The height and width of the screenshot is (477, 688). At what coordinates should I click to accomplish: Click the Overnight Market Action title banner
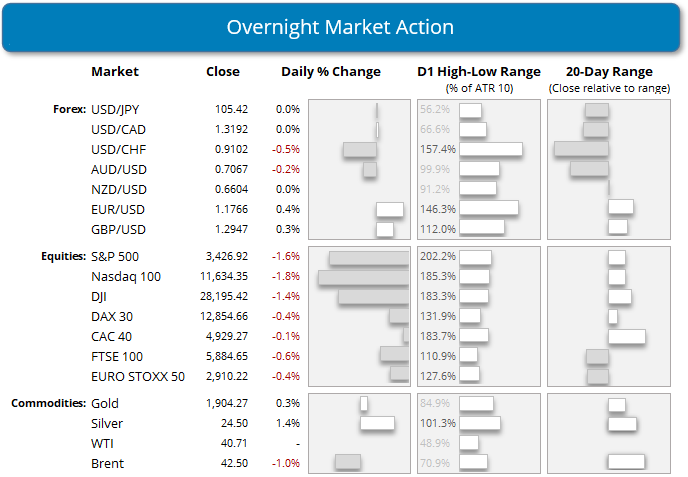pos(344,27)
